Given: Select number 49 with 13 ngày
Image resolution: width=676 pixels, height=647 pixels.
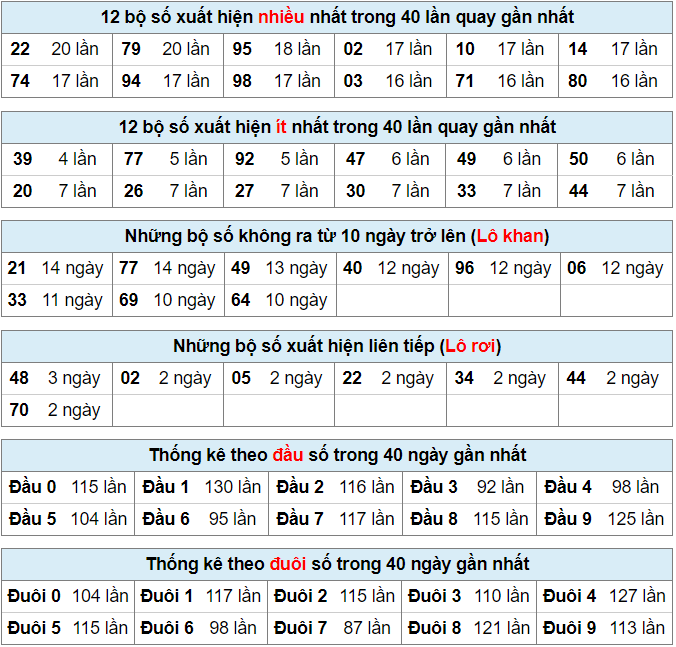Looking at the screenshot, I should 281,268.
